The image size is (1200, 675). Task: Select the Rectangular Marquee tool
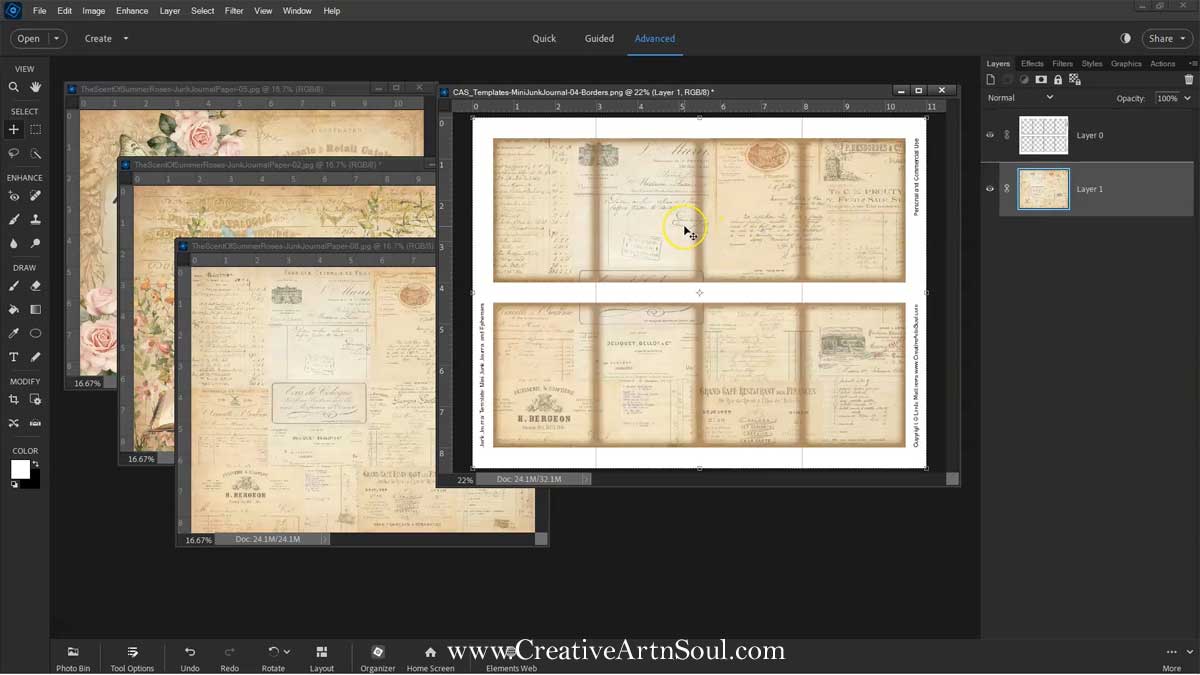coord(36,129)
